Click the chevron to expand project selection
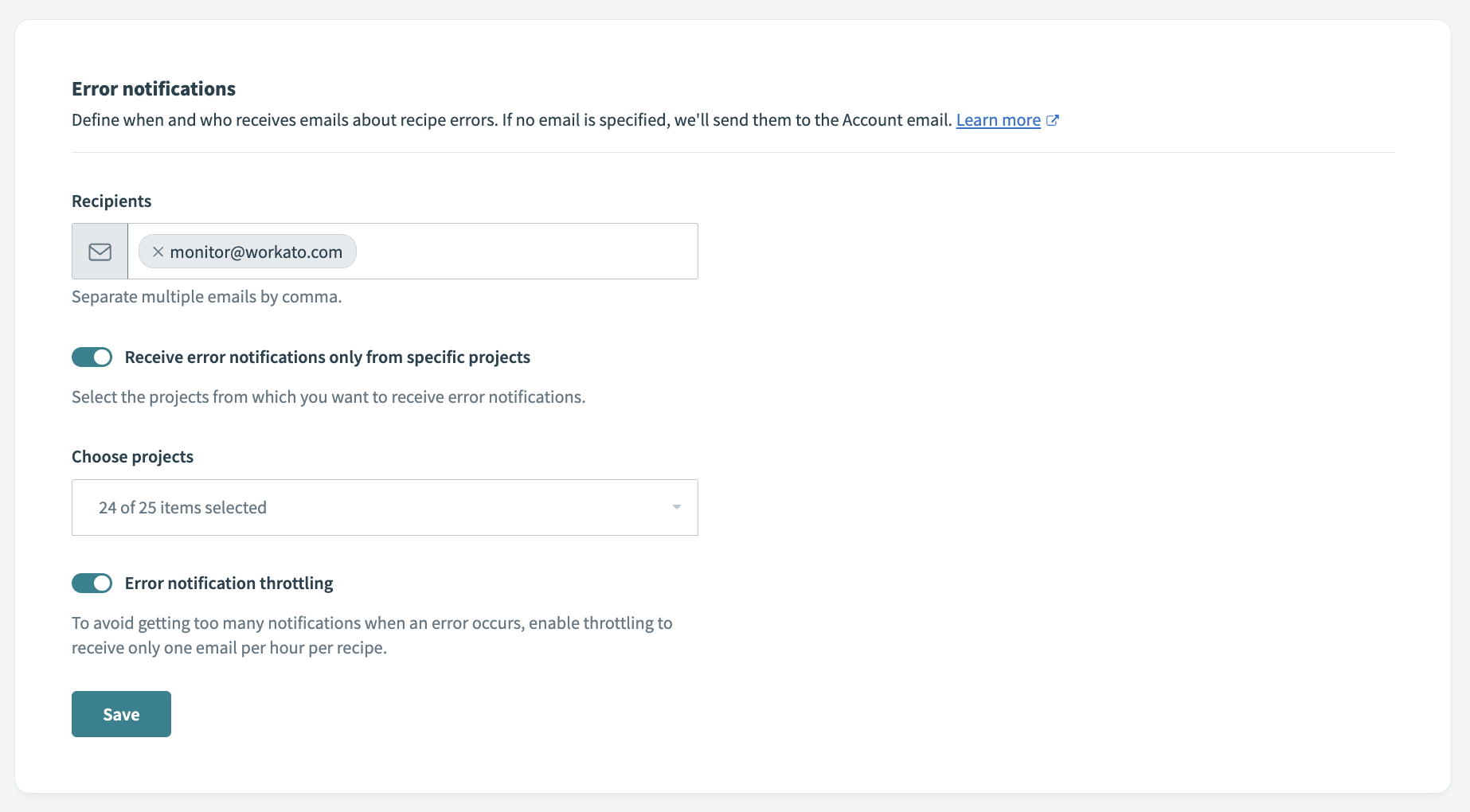The height and width of the screenshot is (812, 1470). point(676,507)
